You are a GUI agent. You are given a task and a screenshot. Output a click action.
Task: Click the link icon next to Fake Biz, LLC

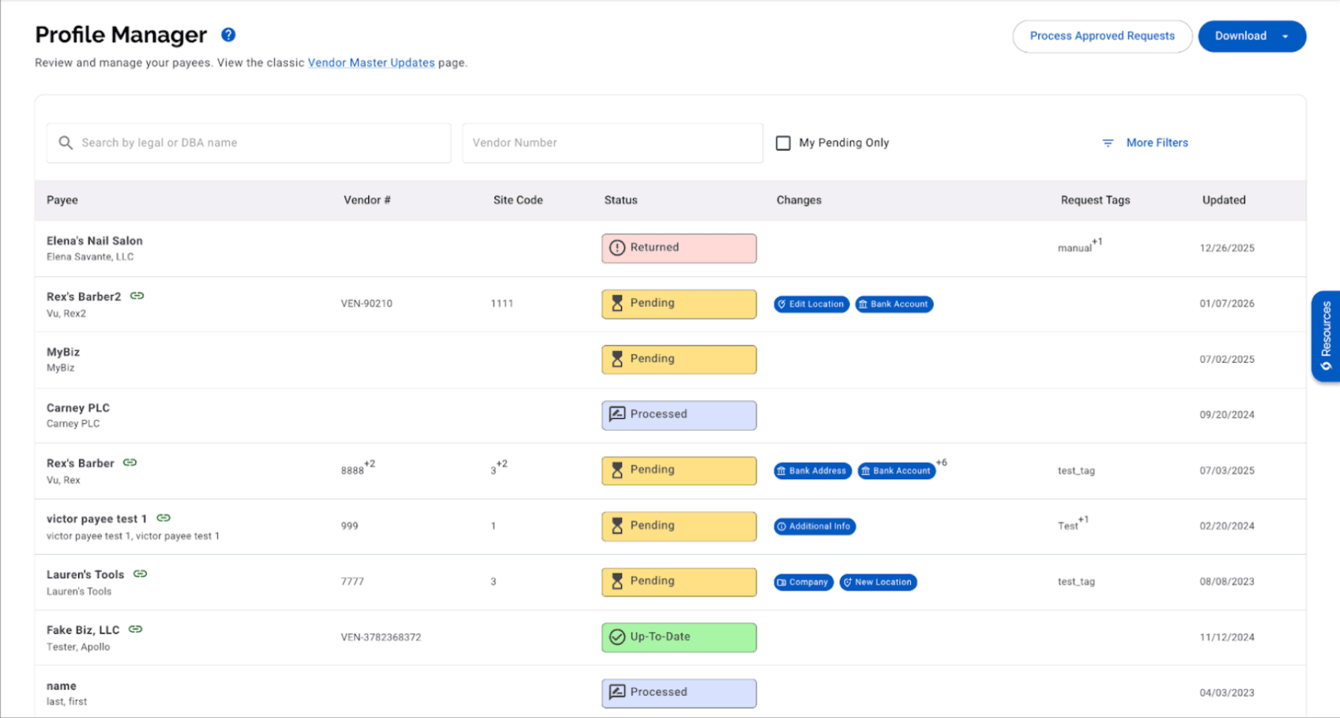pyautogui.click(x=135, y=630)
